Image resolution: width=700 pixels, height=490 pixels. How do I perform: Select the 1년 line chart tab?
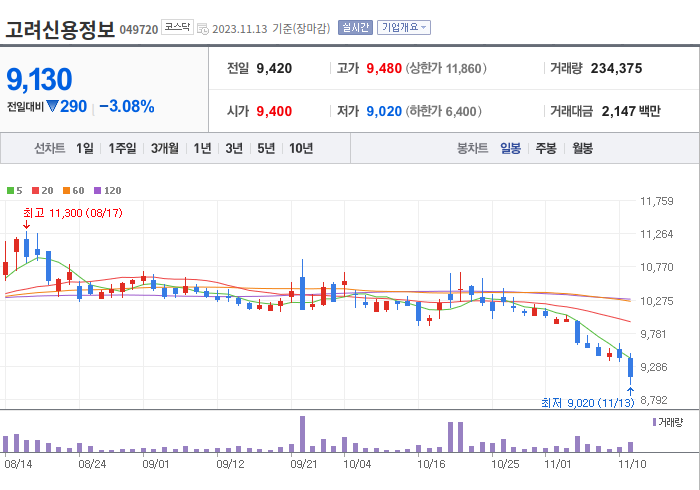(x=202, y=148)
